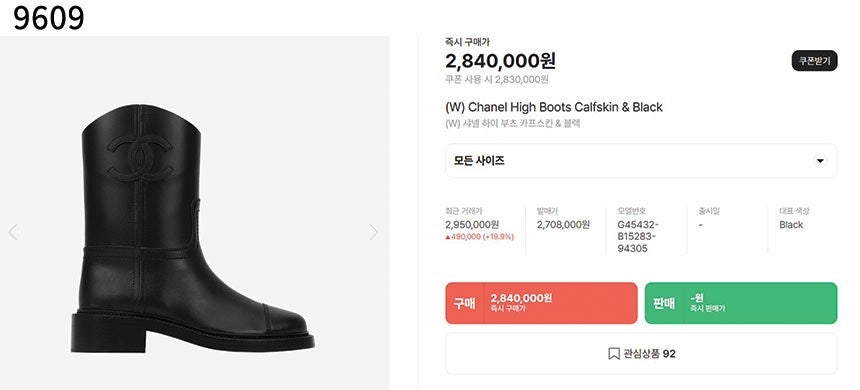Click the green 판매 sell button
Viewport: 860px width, 390px height.
(x=741, y=303)
